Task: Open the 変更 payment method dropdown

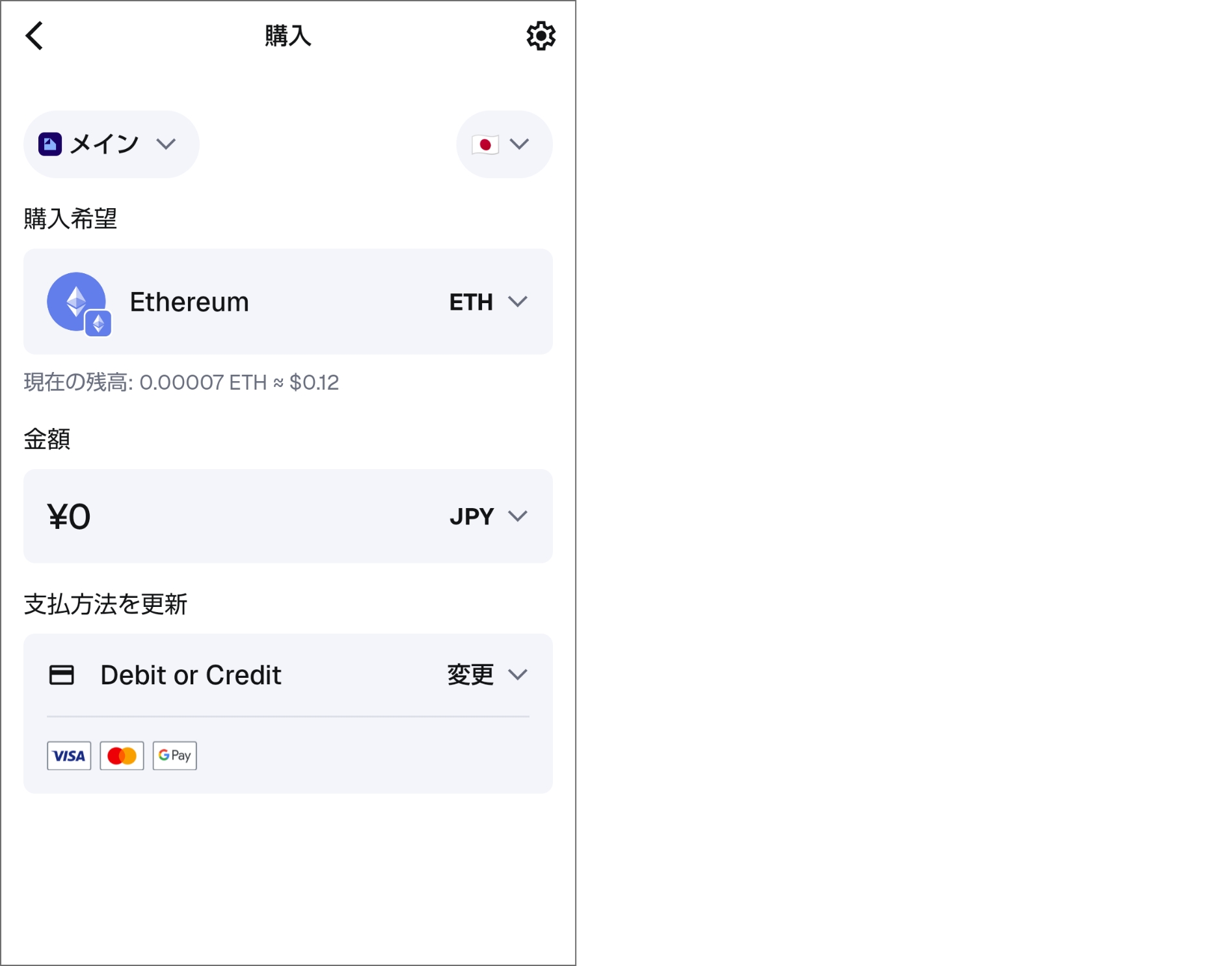Action: (518, 675)
